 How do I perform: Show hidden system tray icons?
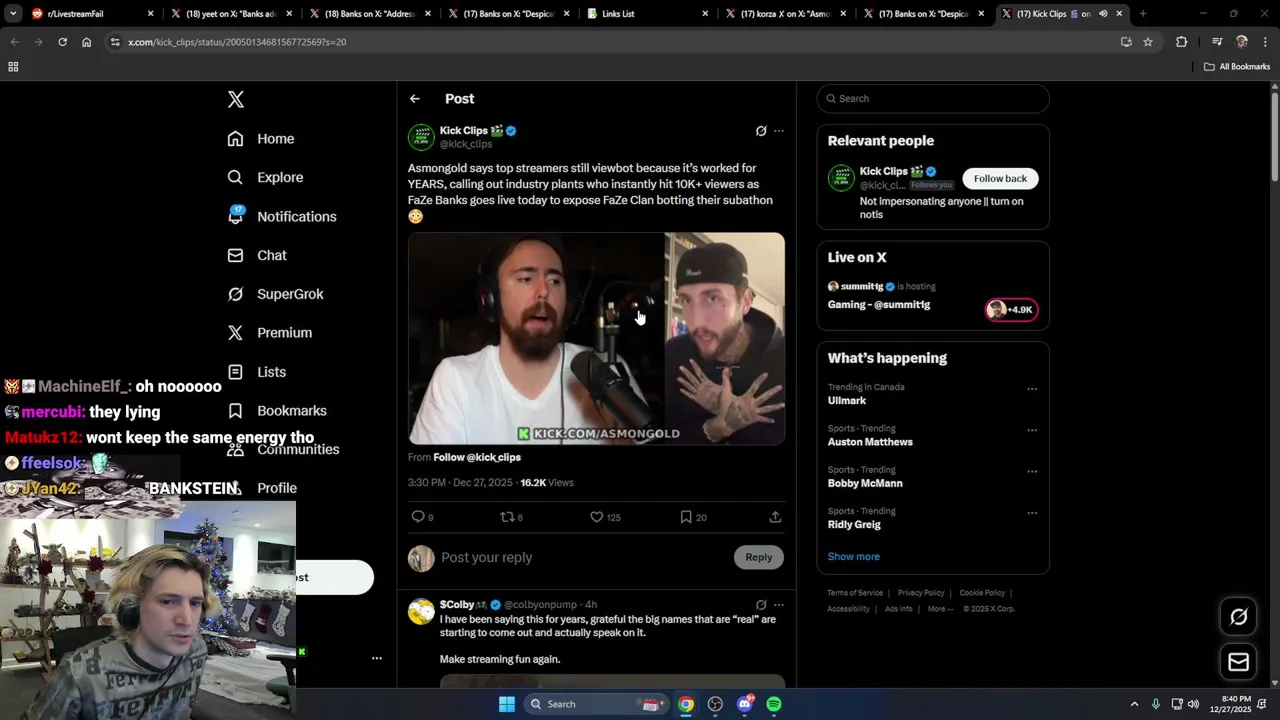tap(1134, 704)
